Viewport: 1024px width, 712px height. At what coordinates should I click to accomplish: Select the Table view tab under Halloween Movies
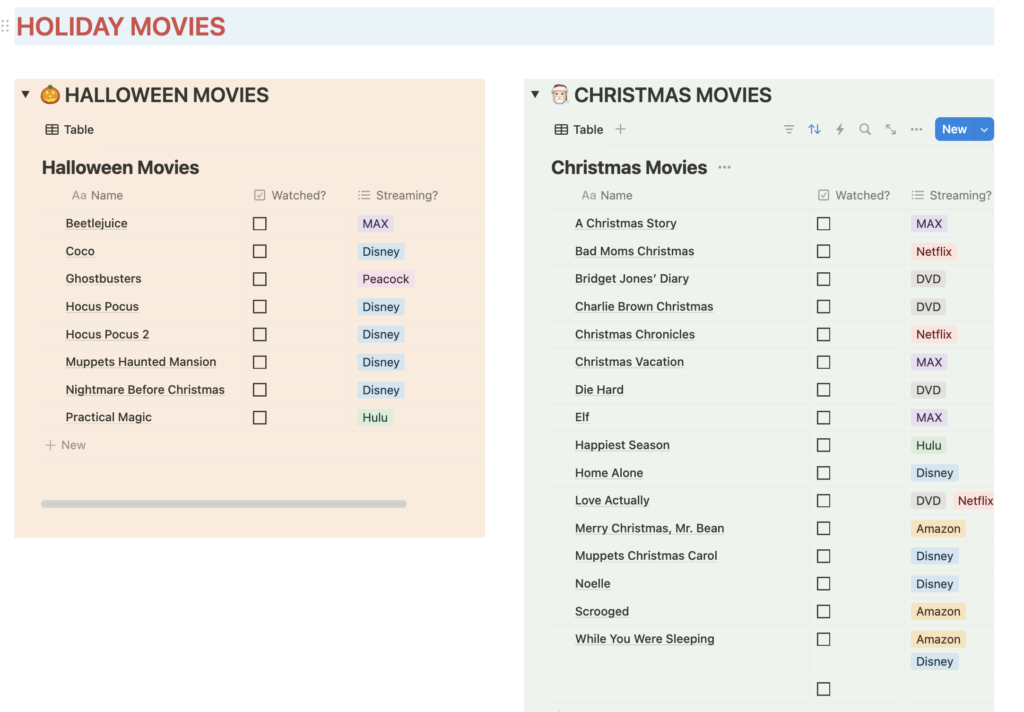coord(69,129)
